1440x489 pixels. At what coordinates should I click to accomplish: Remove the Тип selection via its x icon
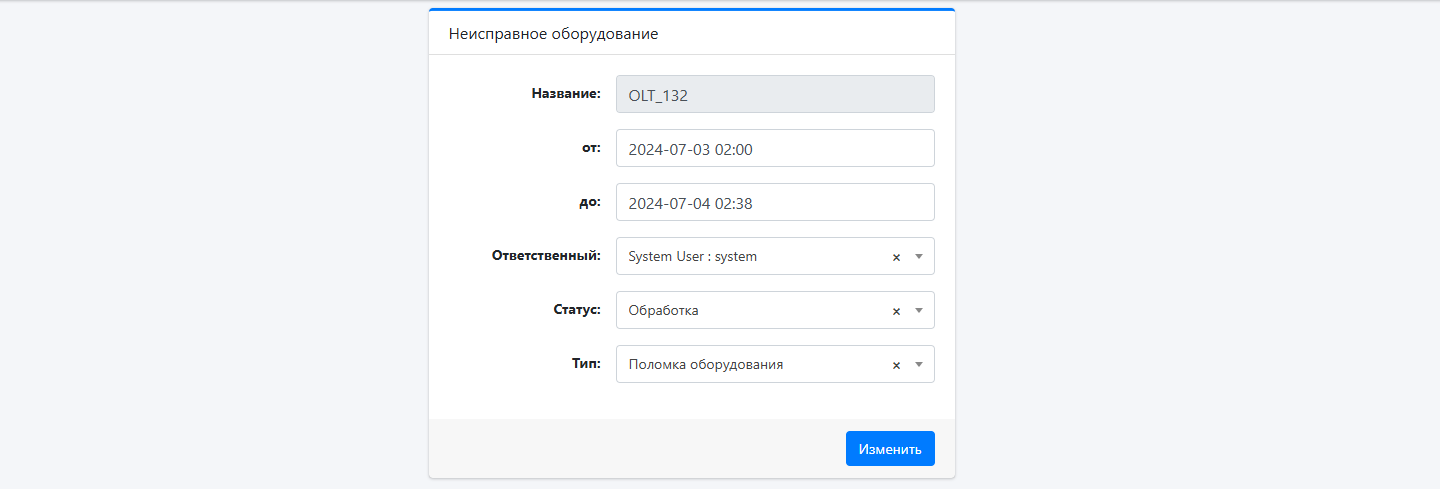coord(896,365)
